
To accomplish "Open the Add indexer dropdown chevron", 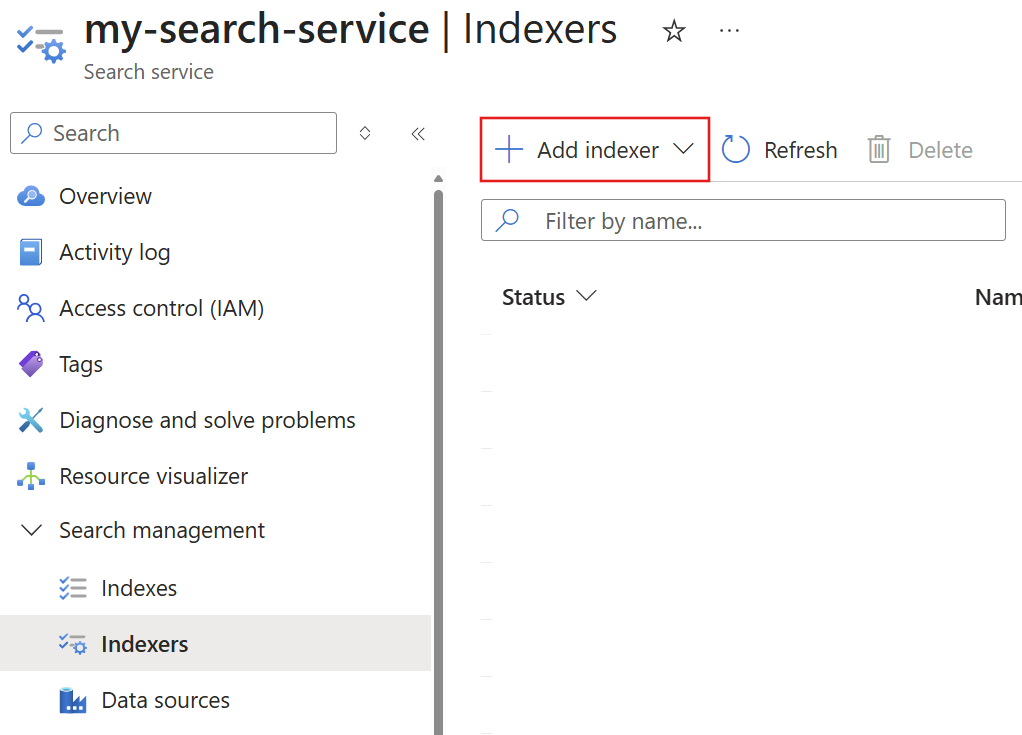I will click(683, 149).
